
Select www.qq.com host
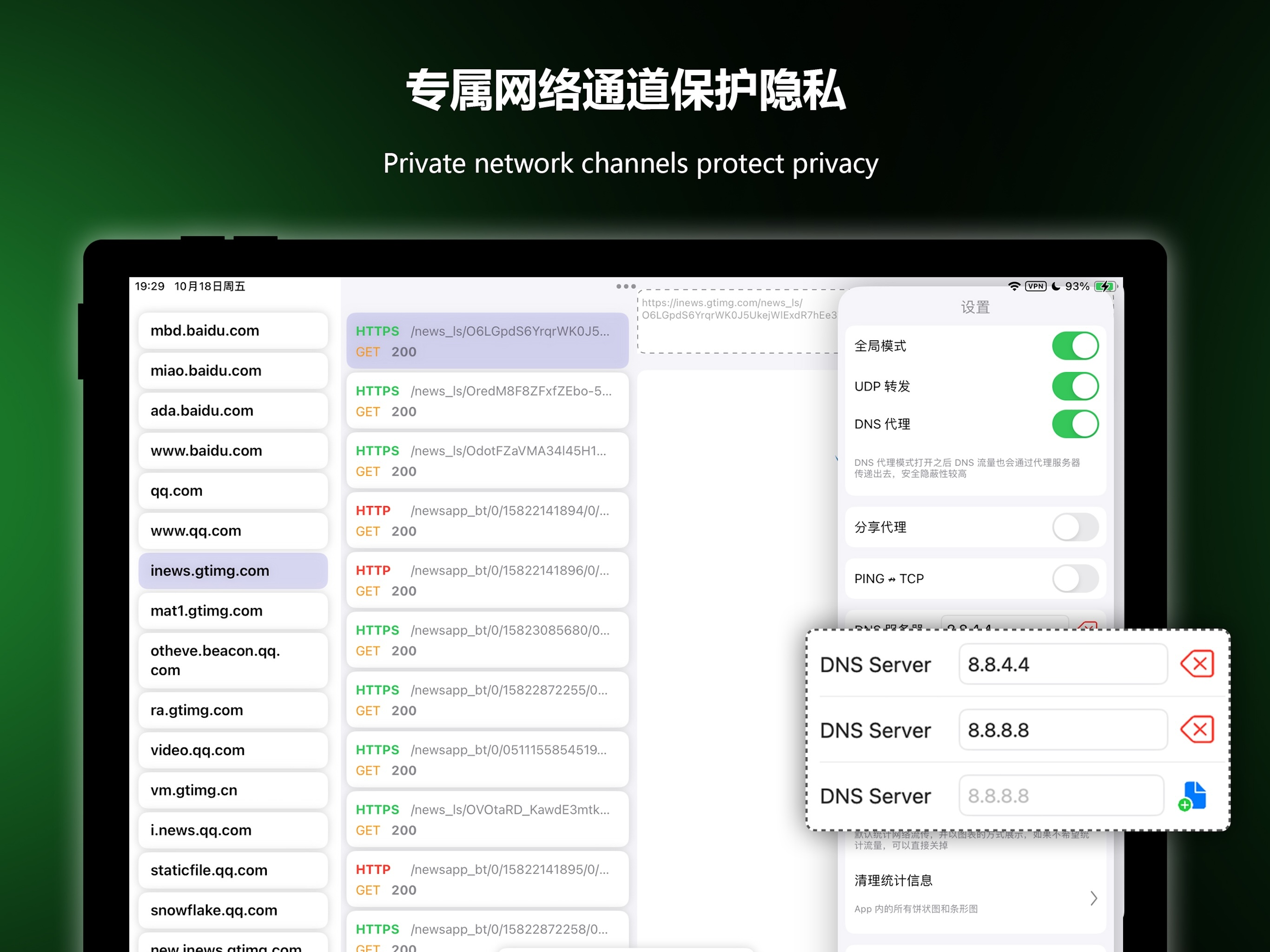click(x=233, y=530)
